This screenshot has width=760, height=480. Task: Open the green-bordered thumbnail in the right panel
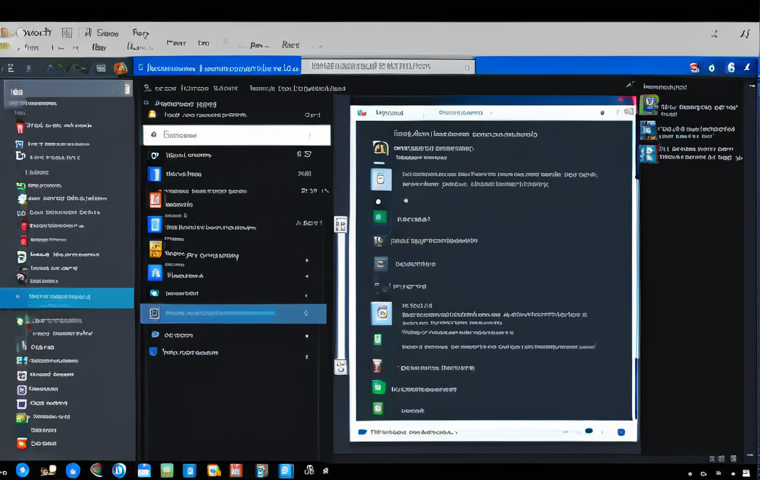[x=649, y=104]
